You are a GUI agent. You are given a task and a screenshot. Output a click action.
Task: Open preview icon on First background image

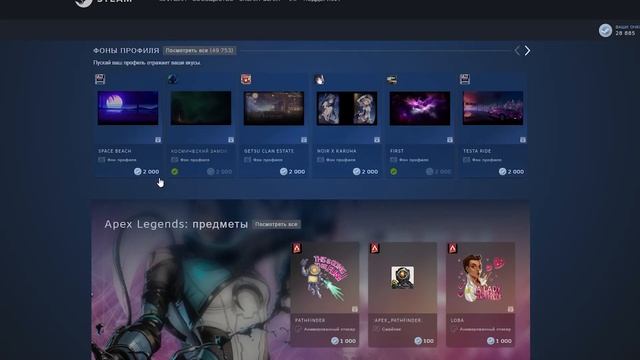[x=450, y=140]
